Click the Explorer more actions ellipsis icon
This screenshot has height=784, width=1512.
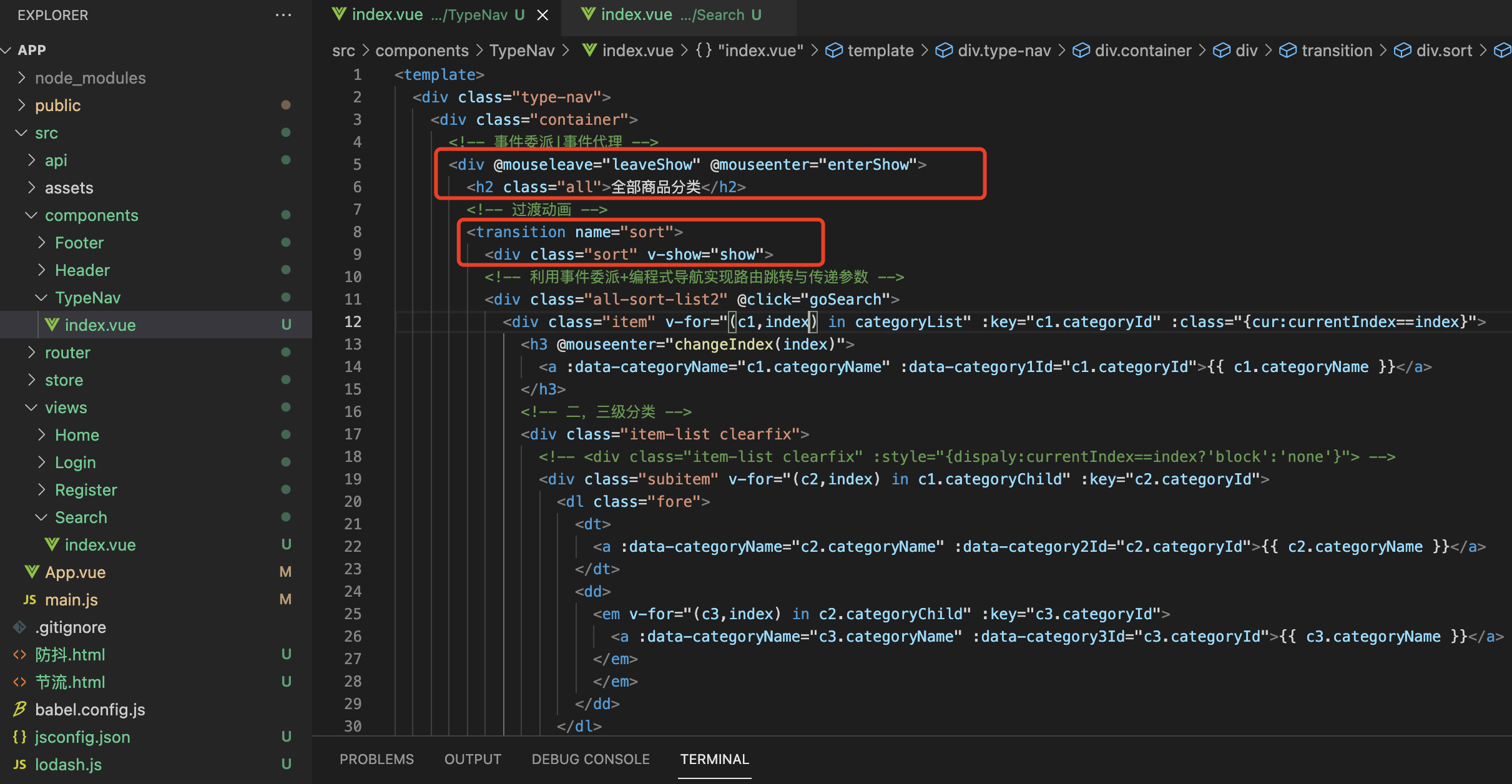pyautogui.click(x=283, y=15)
